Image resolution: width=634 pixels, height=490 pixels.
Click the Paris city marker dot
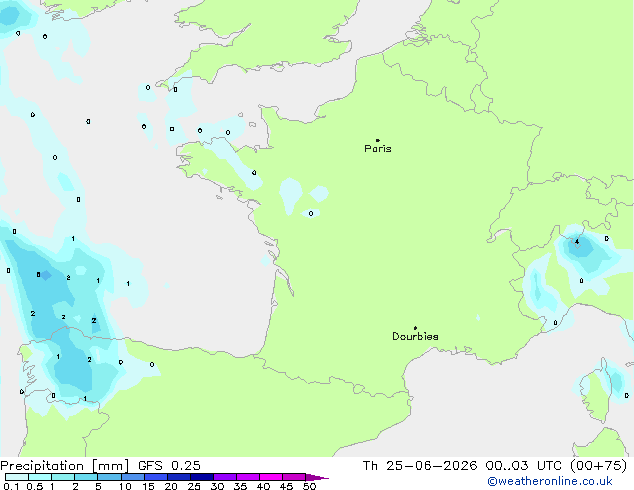point(378,140)
